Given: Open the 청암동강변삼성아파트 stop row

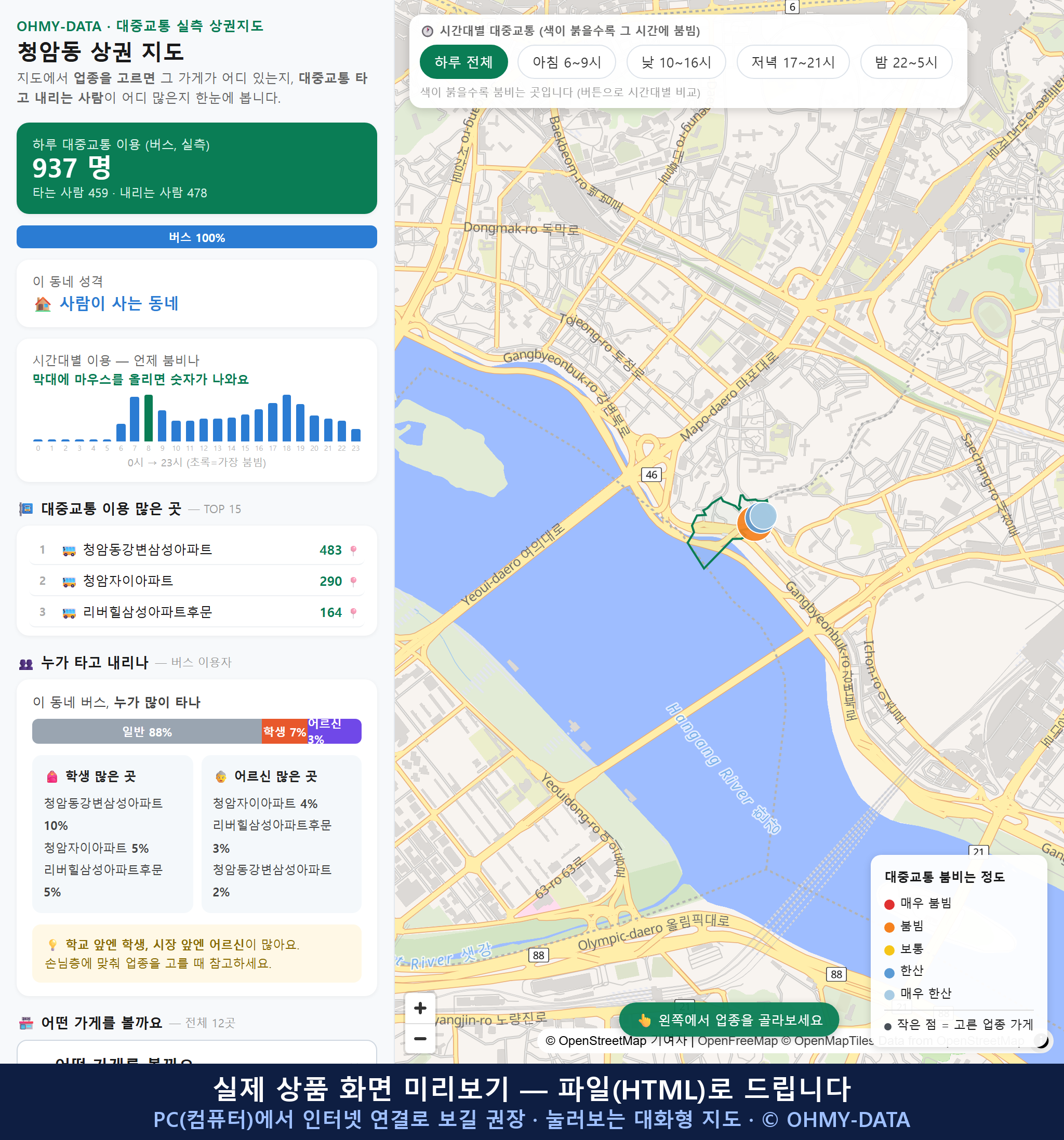Looking at the screenshot, I should point(197,550).
